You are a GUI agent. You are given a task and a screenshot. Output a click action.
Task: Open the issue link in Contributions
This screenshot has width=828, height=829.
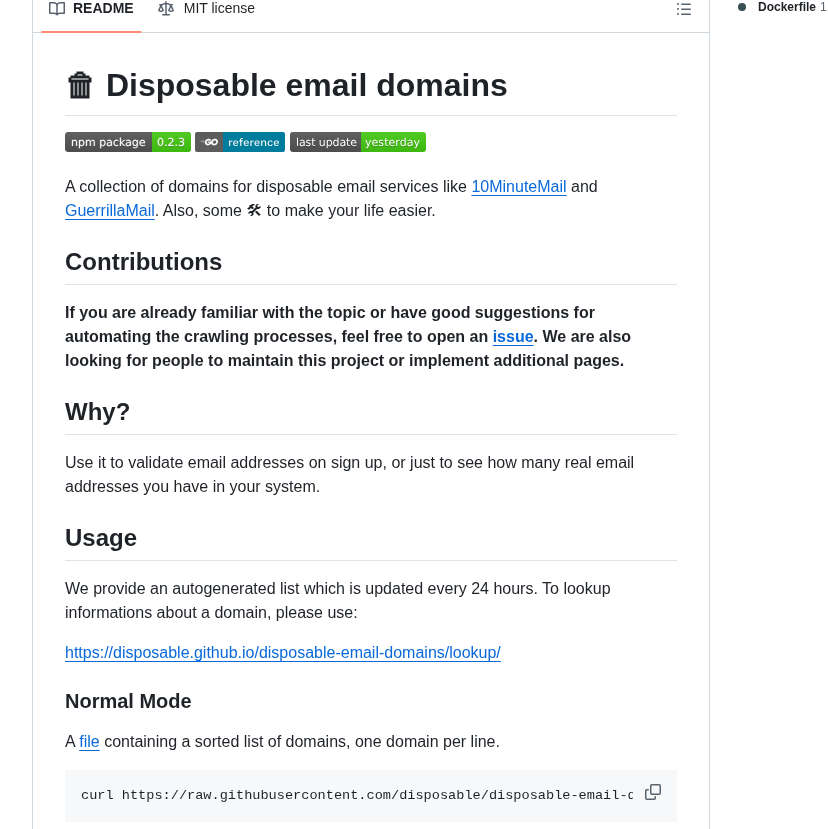pyautogui.click(x=512, y=337)
